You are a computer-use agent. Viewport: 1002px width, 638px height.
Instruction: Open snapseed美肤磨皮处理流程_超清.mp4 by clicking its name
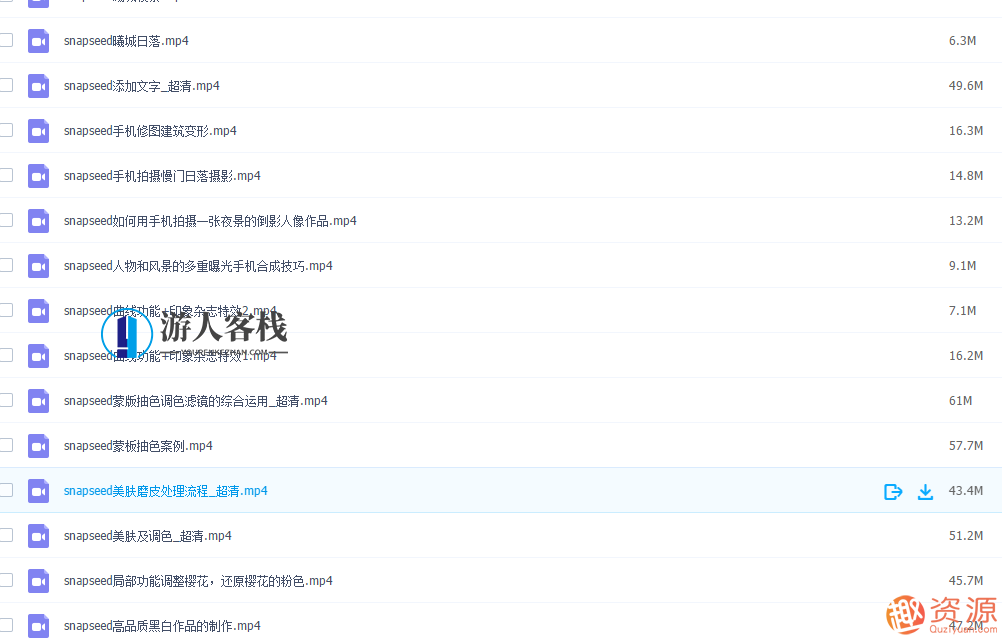[165, 491]
